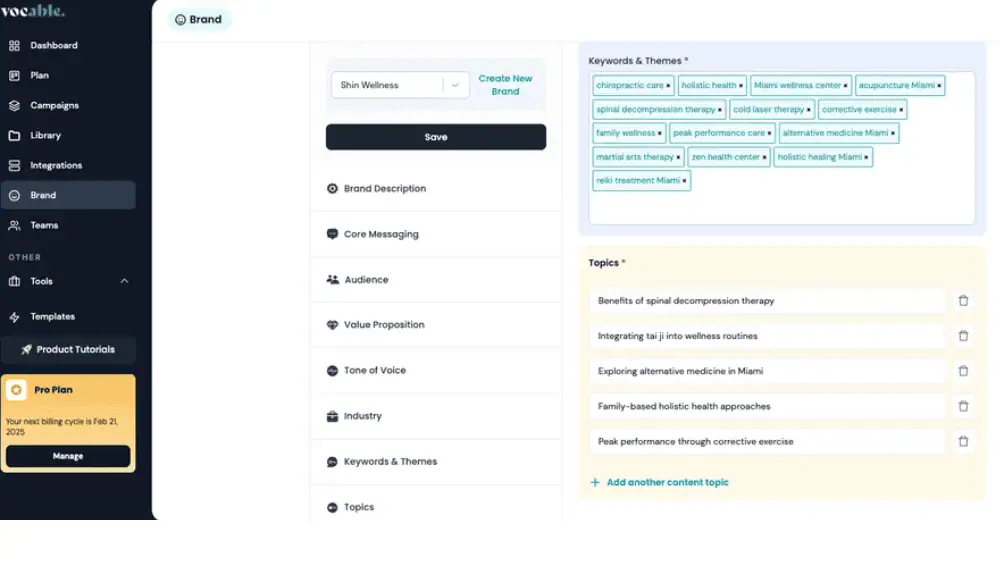The height and width of the screenshot is (588, 1000).
Task: Jump to the Brand Description section
Action: pos(384,189)
